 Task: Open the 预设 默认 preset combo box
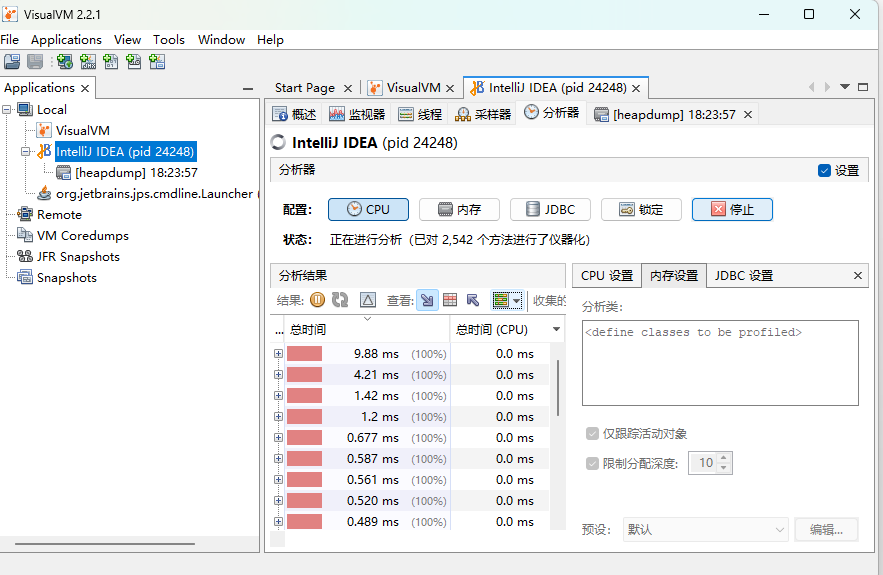[705, 529]
